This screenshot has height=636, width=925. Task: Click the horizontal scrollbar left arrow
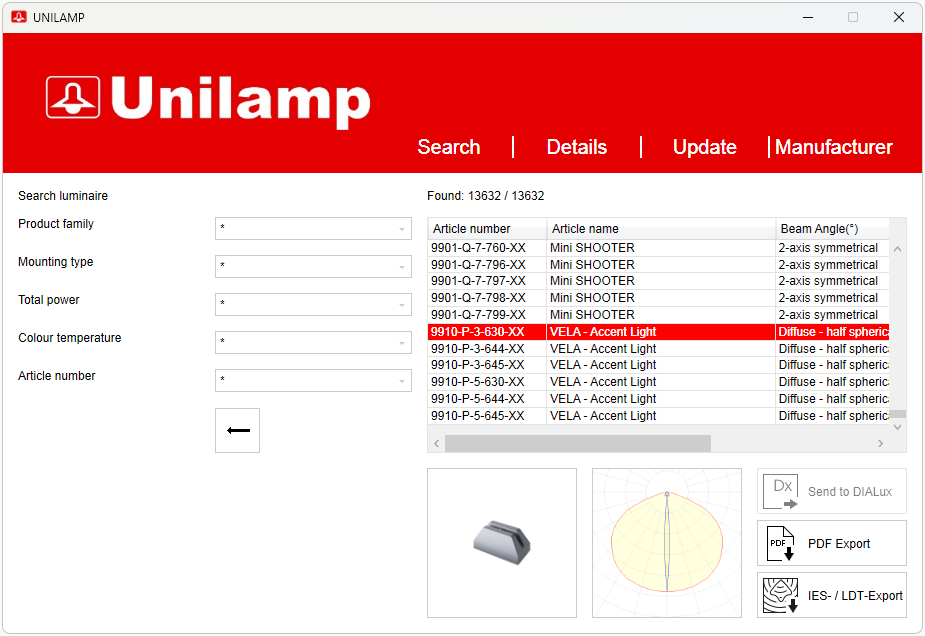437,444
